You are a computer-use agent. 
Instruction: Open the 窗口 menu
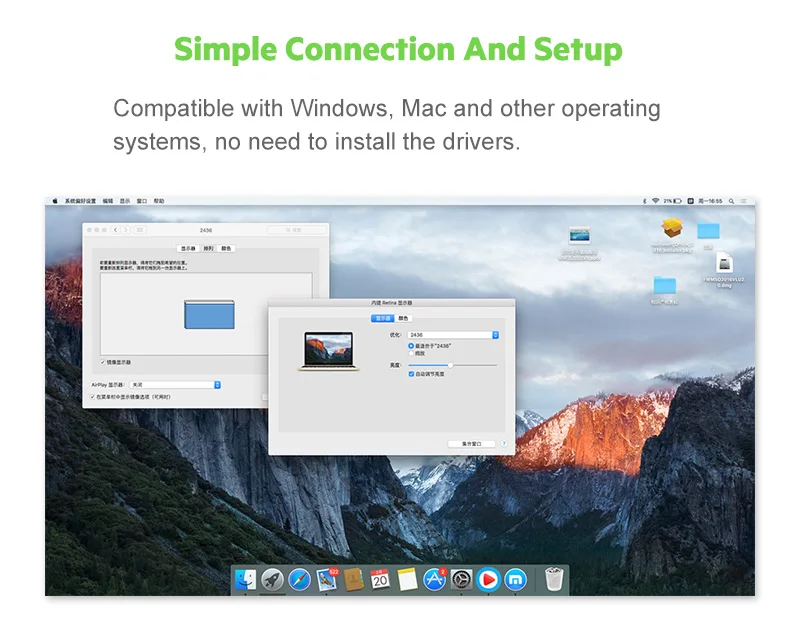tap(142, 201)
